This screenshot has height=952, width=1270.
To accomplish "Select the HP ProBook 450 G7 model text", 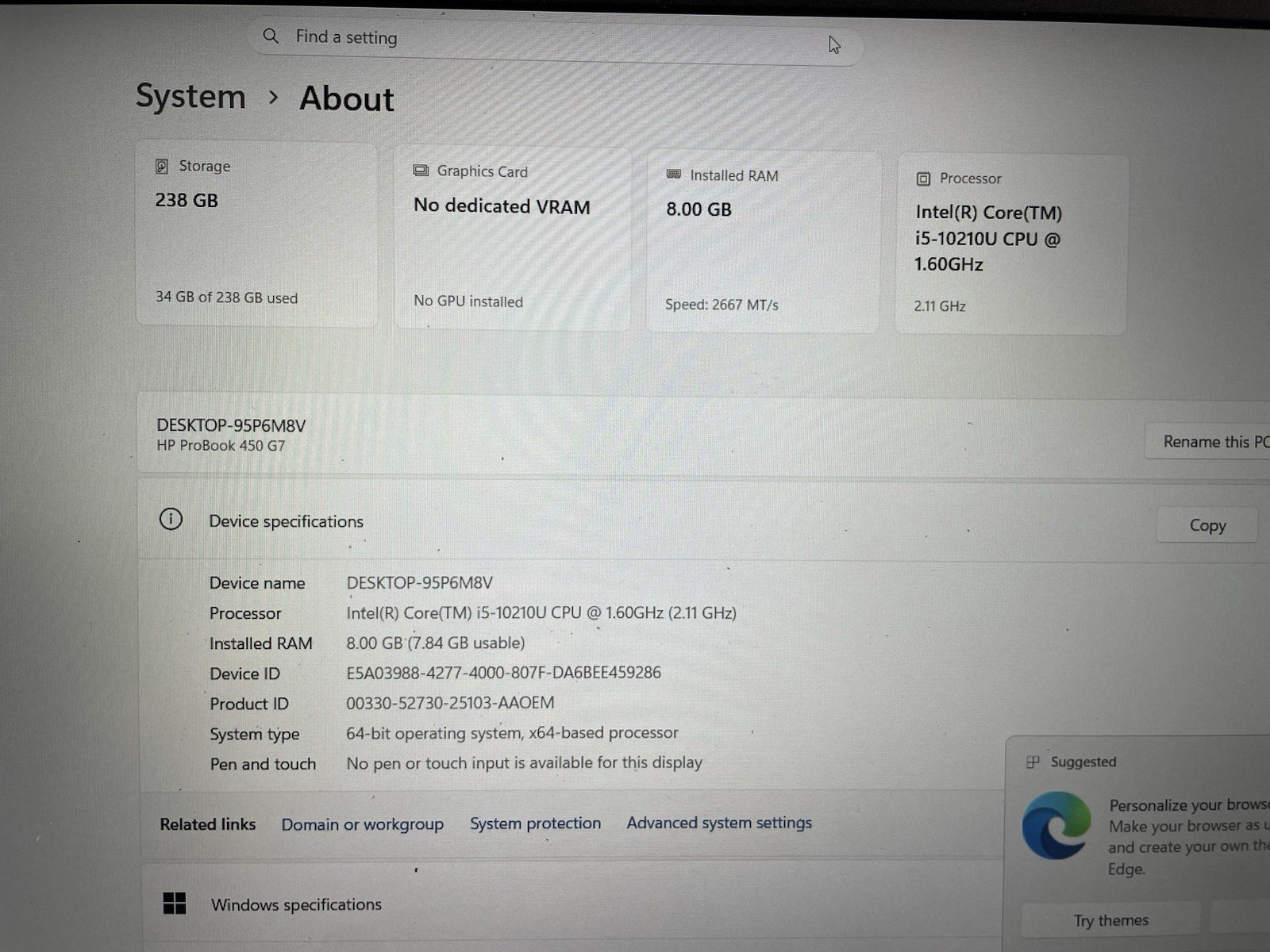I will pos(221,446).
